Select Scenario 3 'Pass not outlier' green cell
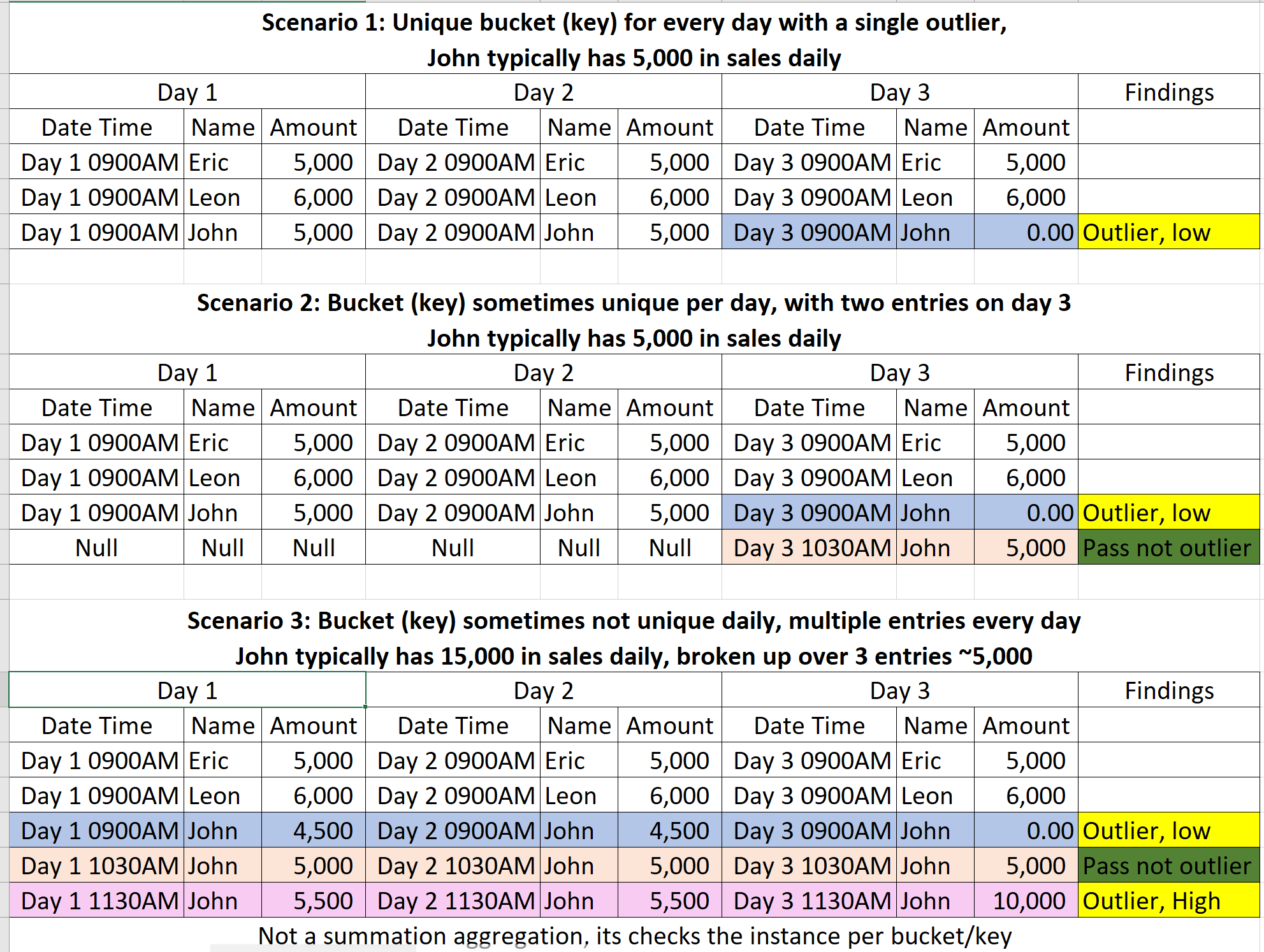 pos(1169,865)
